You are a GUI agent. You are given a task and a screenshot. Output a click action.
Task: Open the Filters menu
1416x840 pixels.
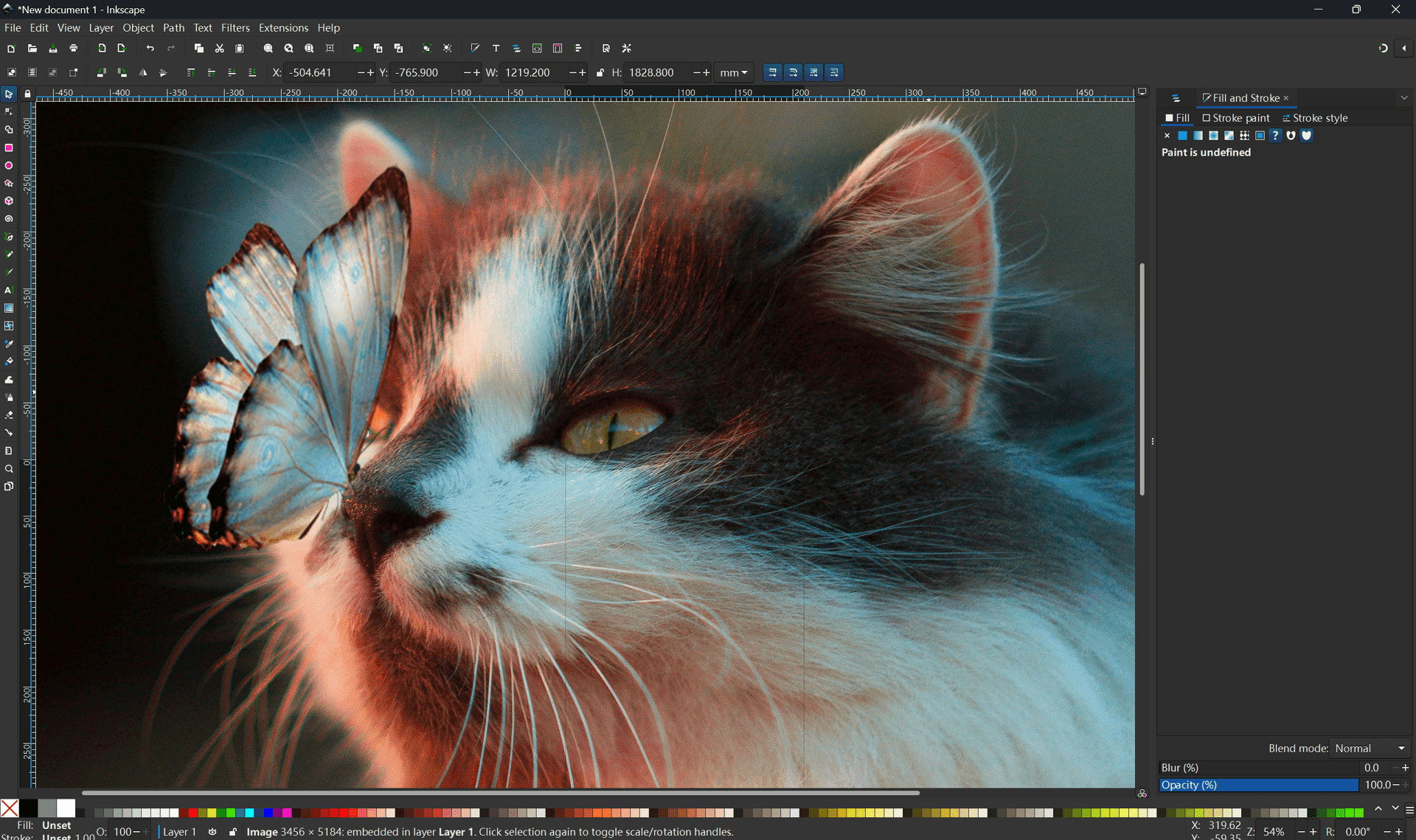pos(235,27)
